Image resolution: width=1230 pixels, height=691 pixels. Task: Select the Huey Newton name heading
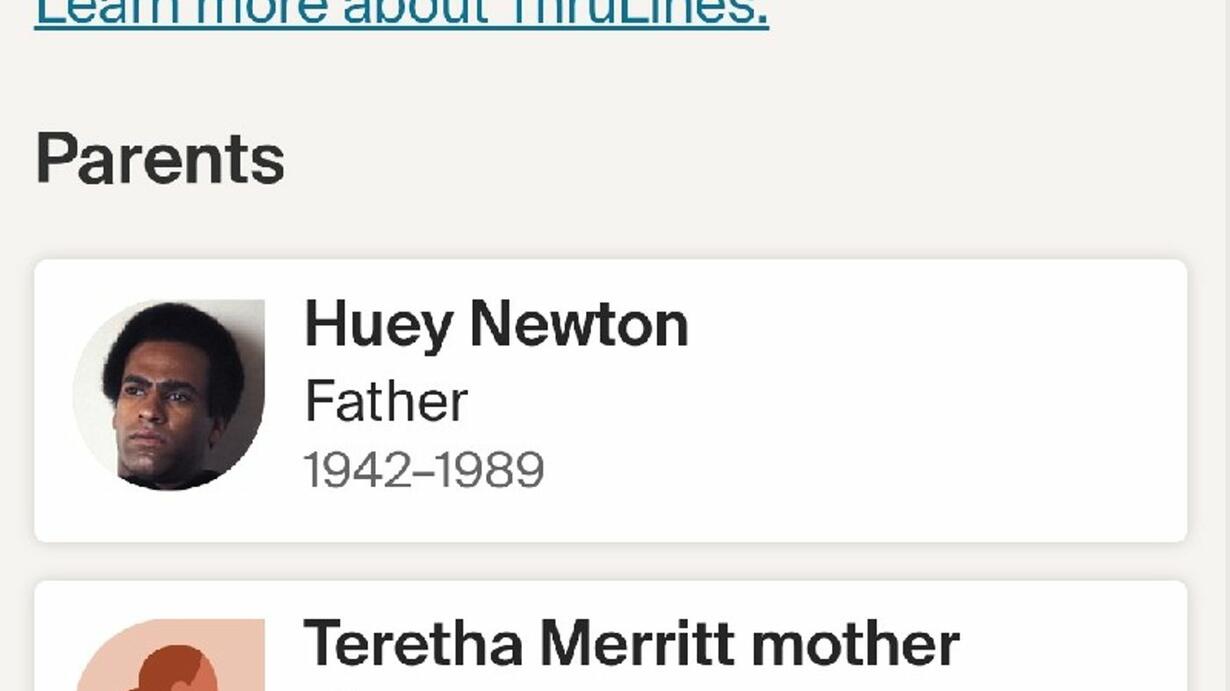[x=496, y=325]
